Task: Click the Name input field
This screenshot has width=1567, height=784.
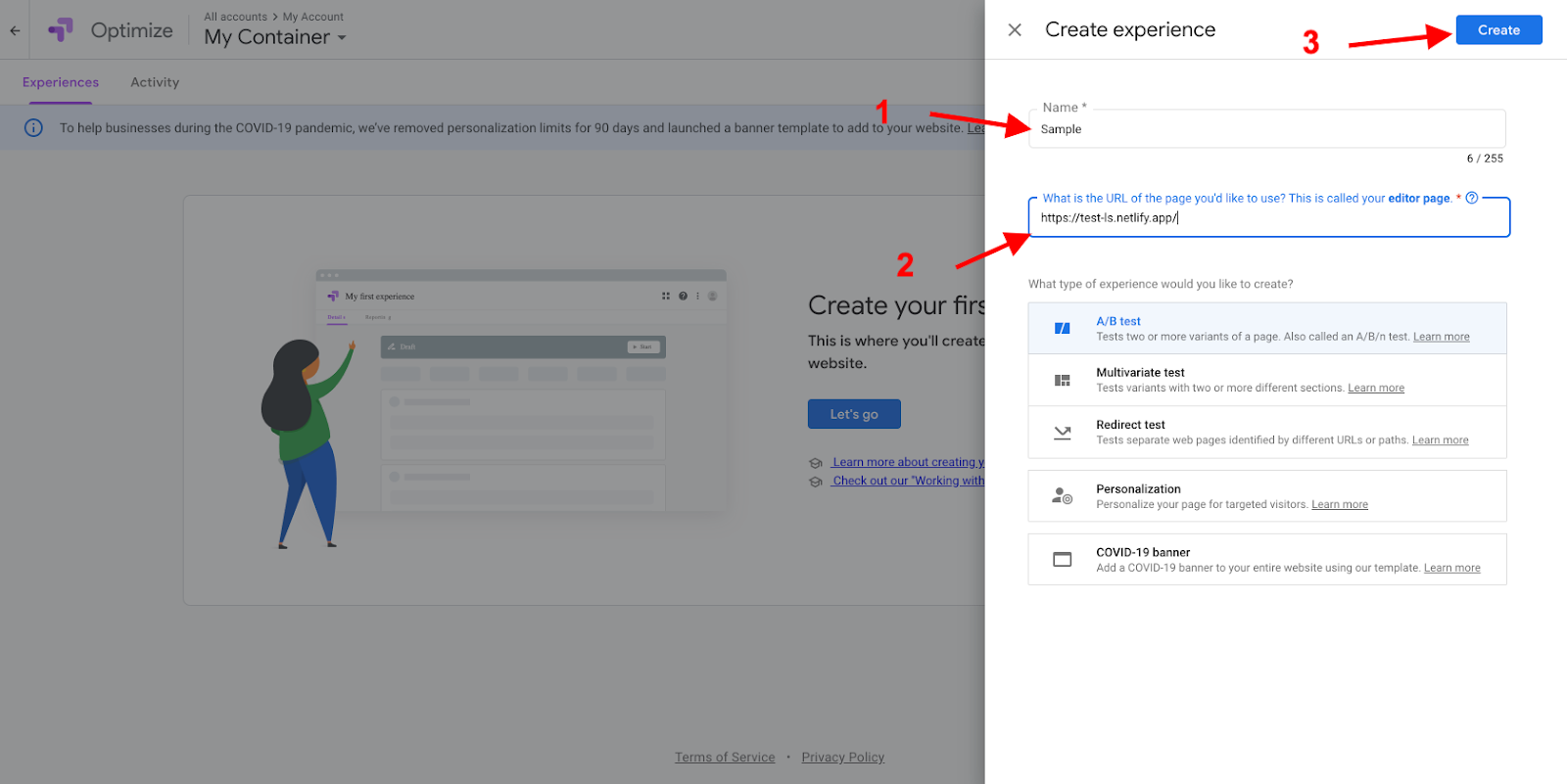Action: (x=1266, y=129)
